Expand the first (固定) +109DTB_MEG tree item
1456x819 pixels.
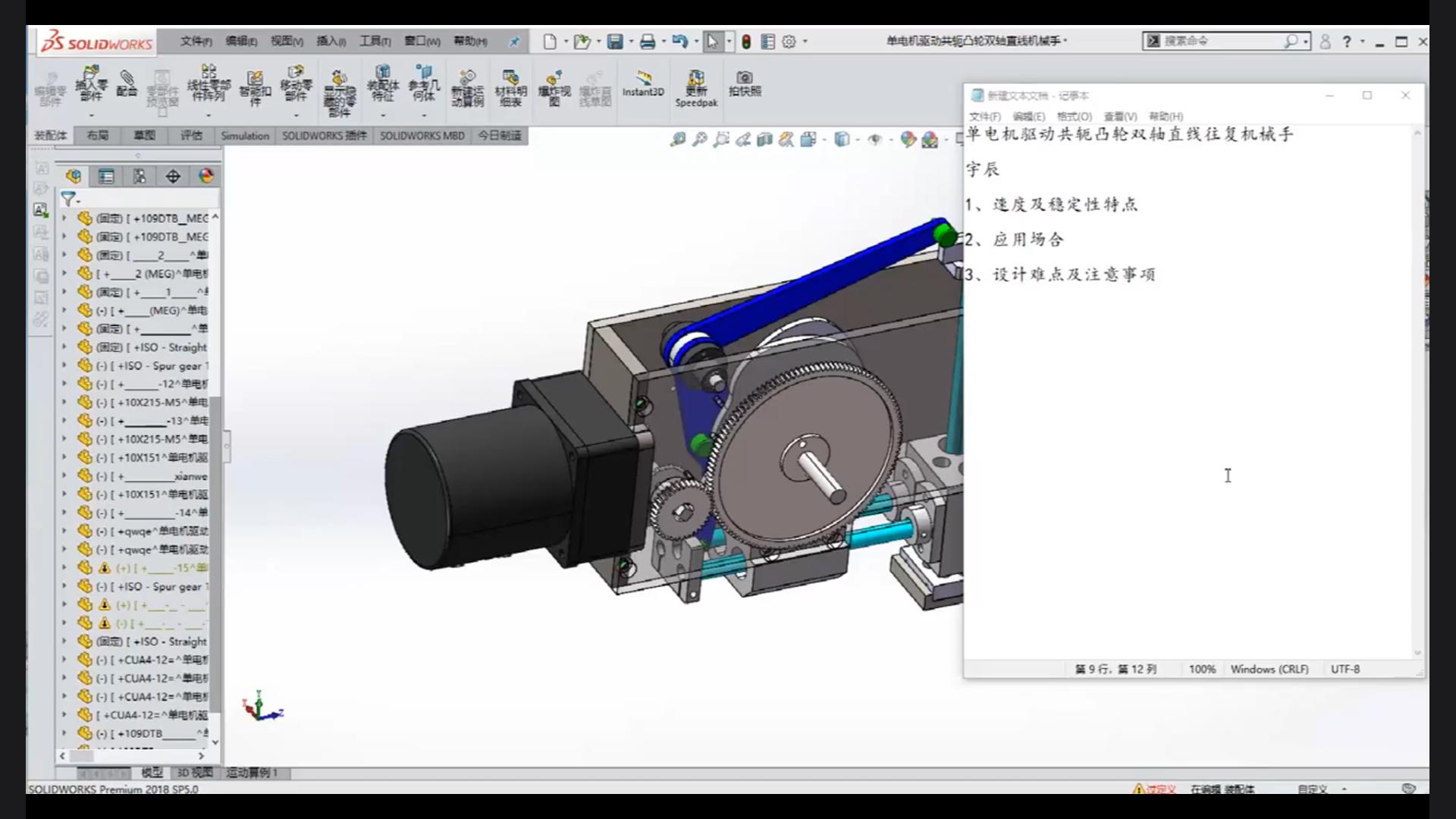(x=64, y=218)
